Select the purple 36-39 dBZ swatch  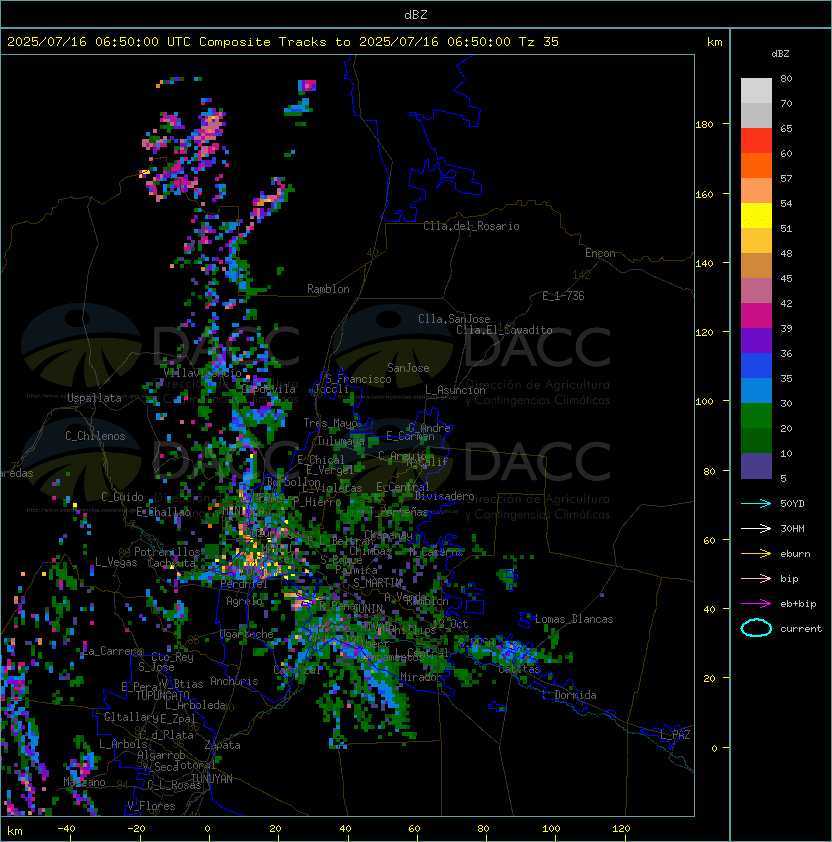(x=756, y=341)
